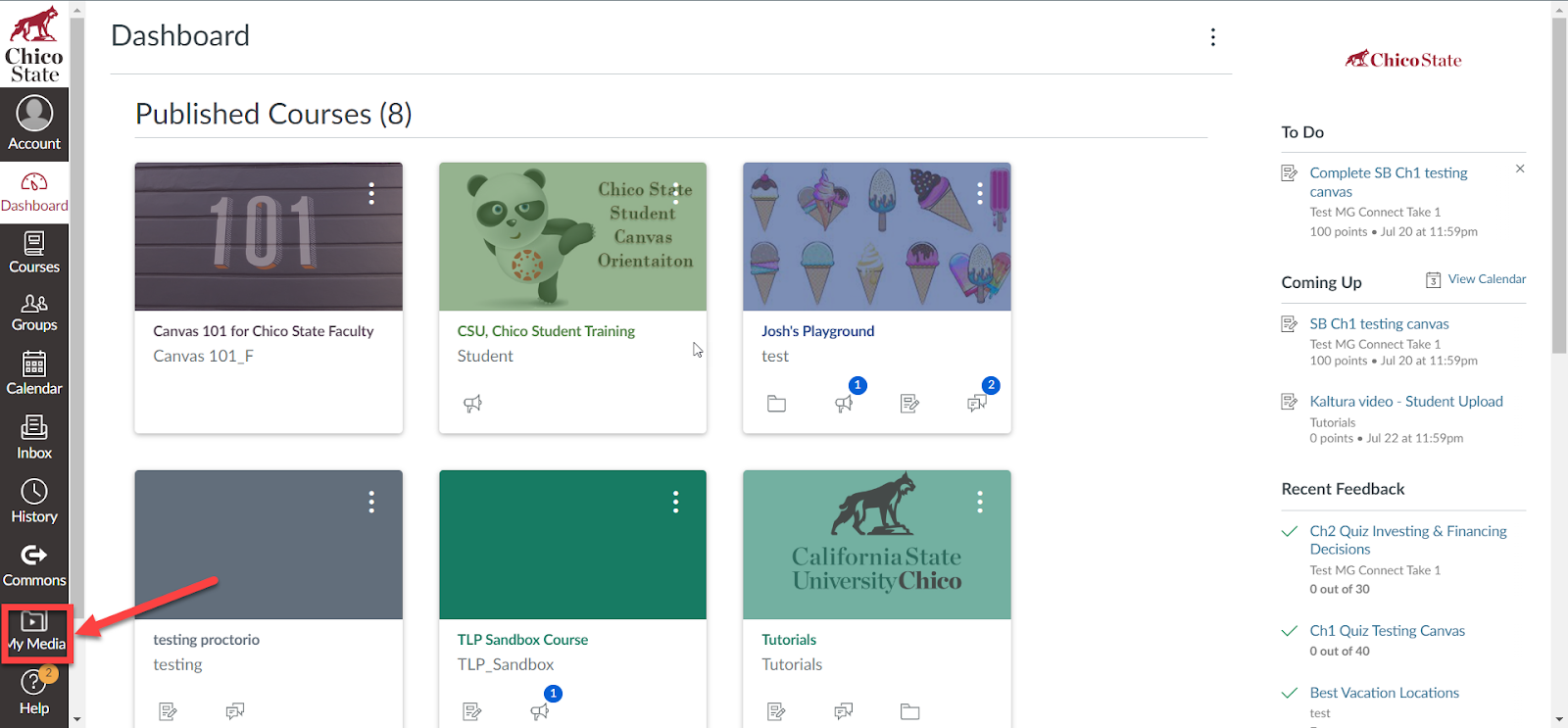
Task: Open files folder icon on Josh's Playground card
Action: click(776, 404)
